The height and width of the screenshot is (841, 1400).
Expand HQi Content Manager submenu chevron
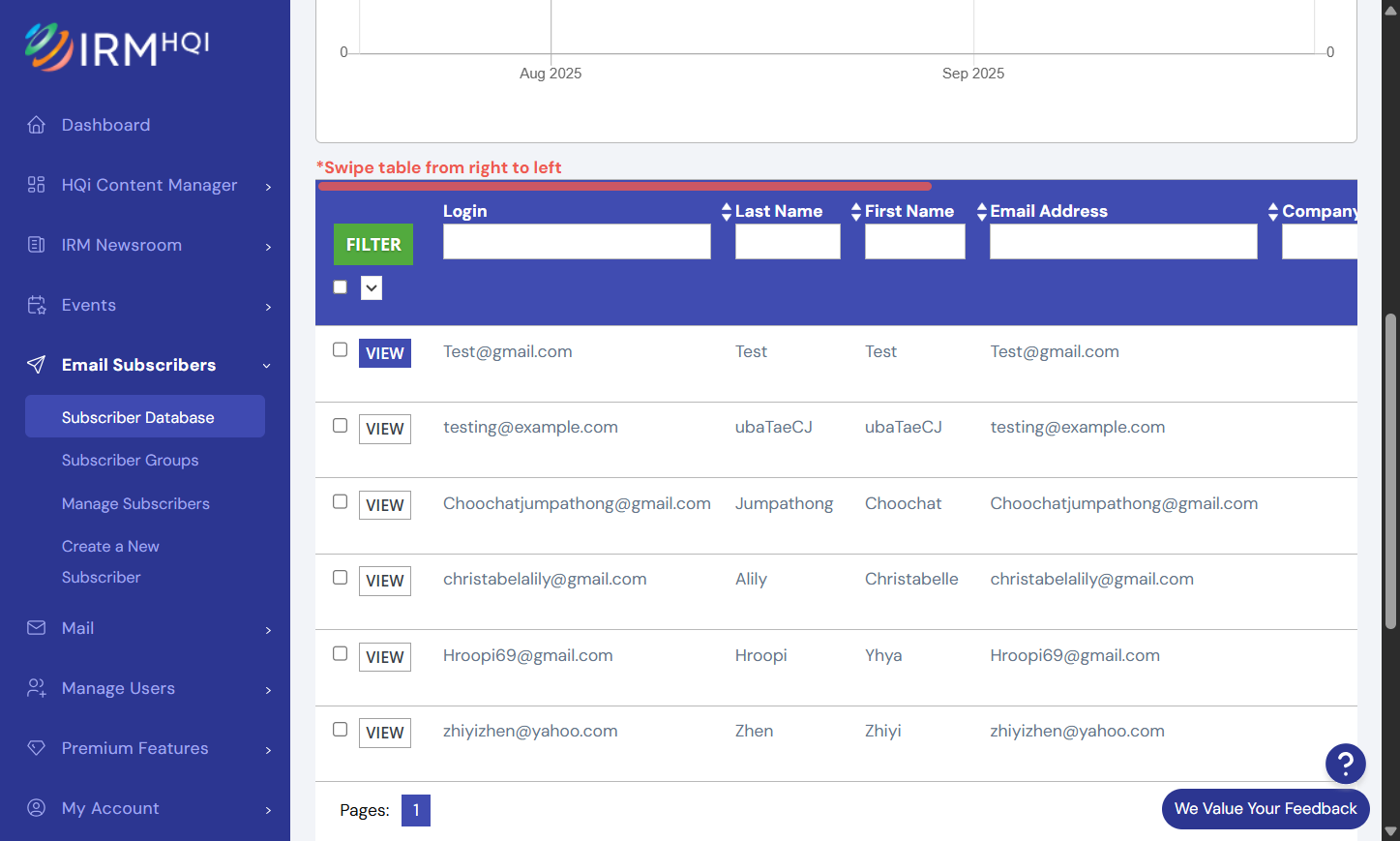tap(268, 187)
